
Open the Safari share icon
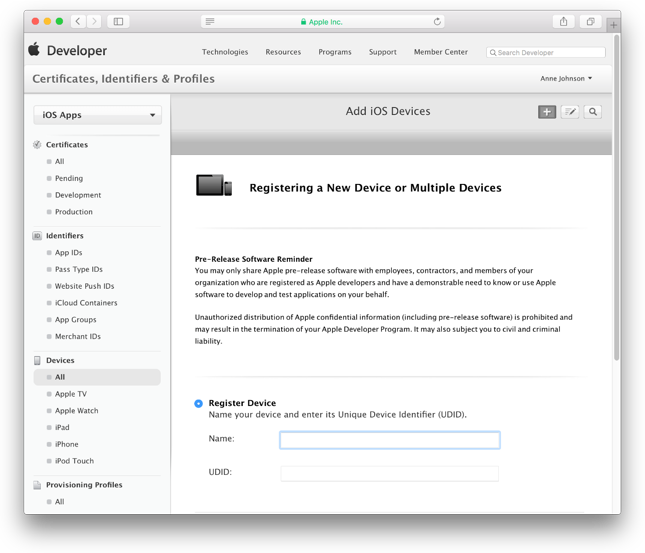(563, 21)
